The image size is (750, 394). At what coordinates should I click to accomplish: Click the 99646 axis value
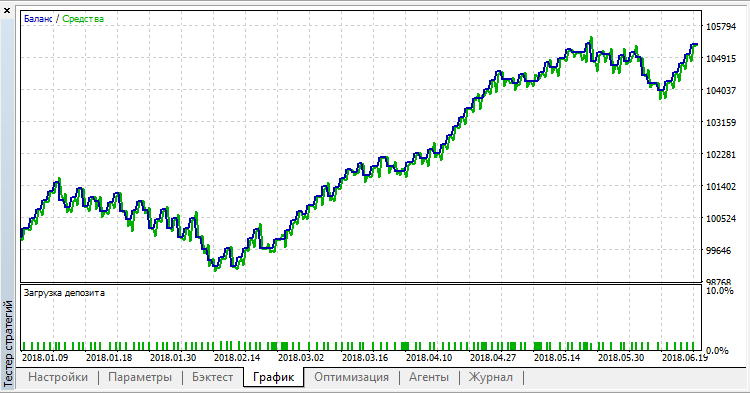(x=719, y=251)
